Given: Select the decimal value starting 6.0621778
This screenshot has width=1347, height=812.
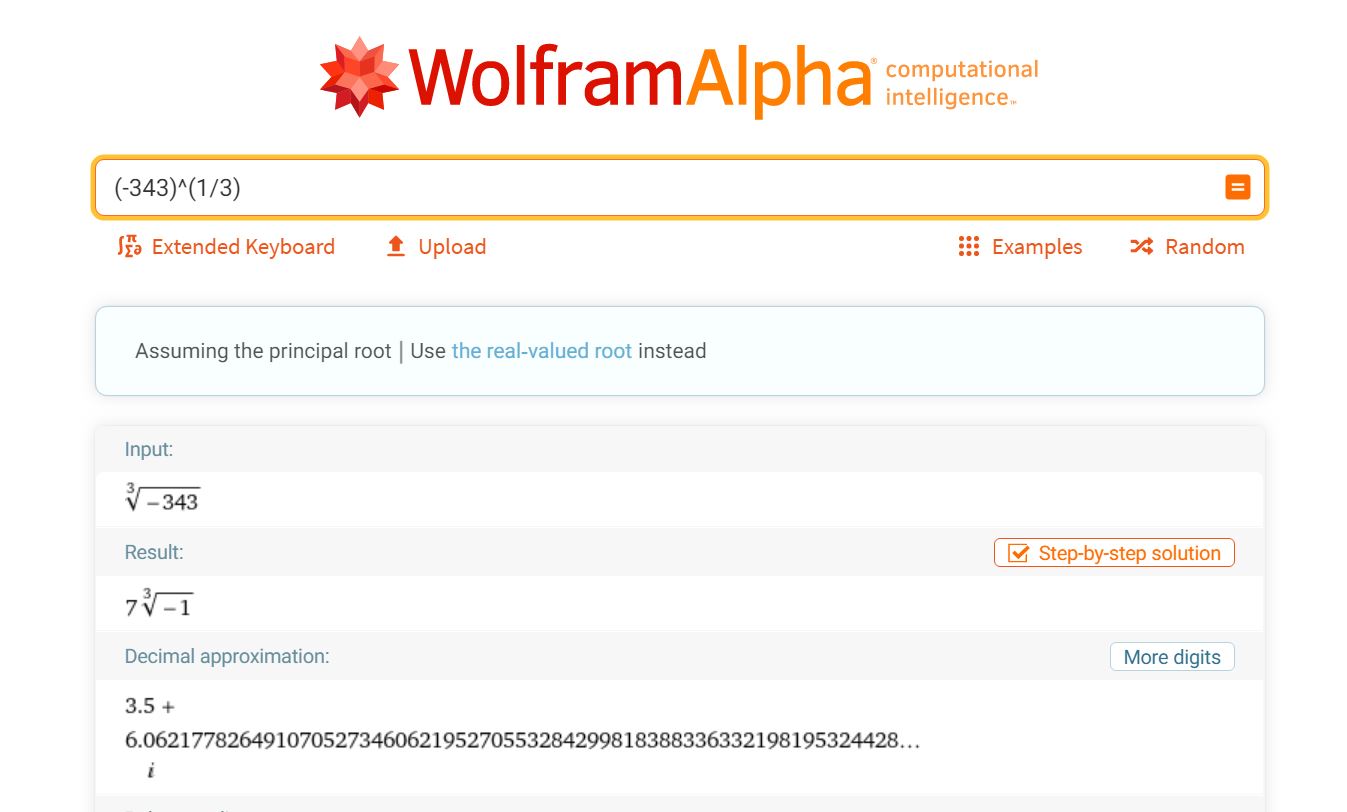Looking at the screenshot, I should pyautogui.click(x=522, y=741).
